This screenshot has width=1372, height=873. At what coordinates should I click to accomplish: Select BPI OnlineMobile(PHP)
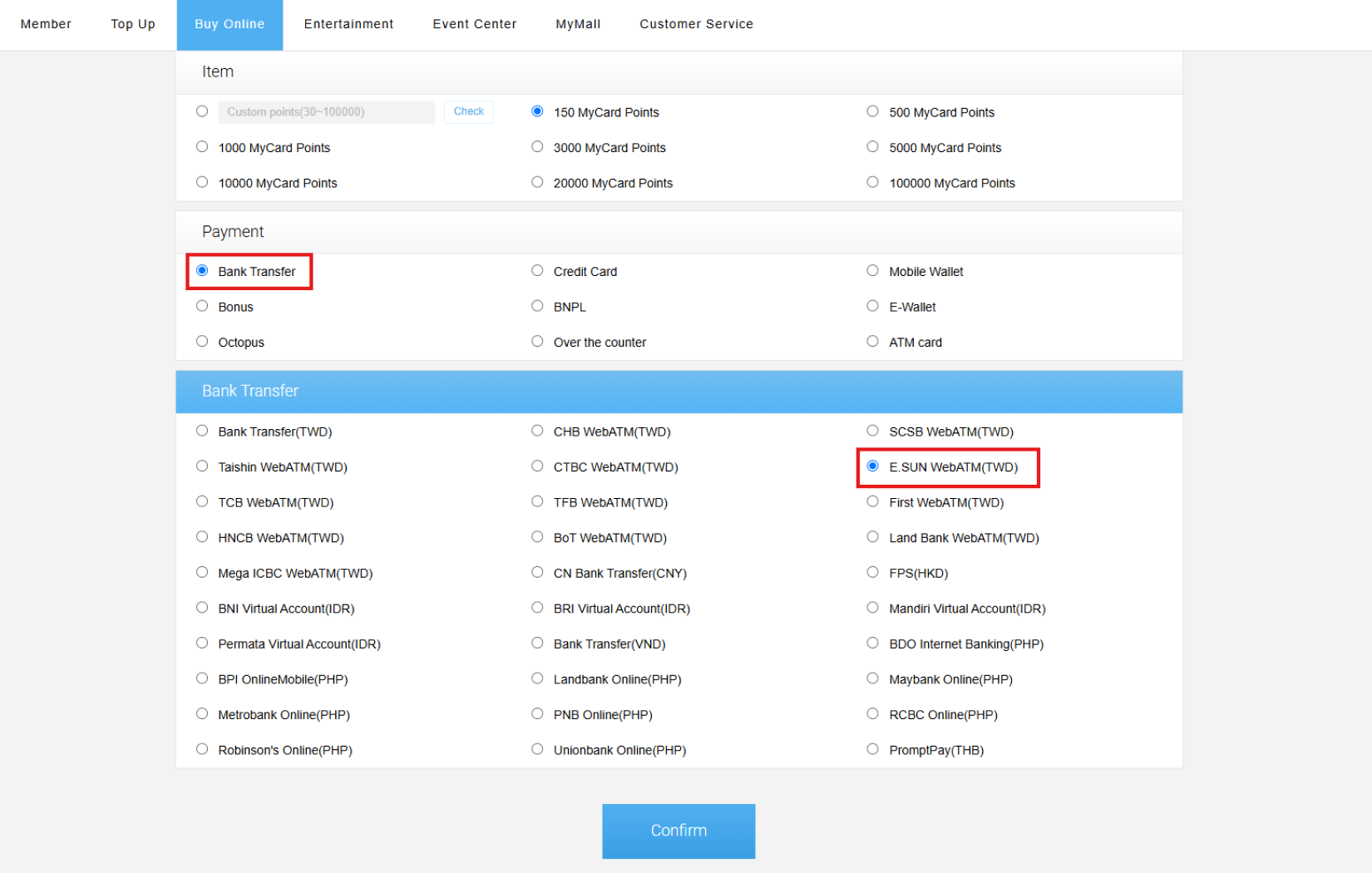[x=202, y=678]
